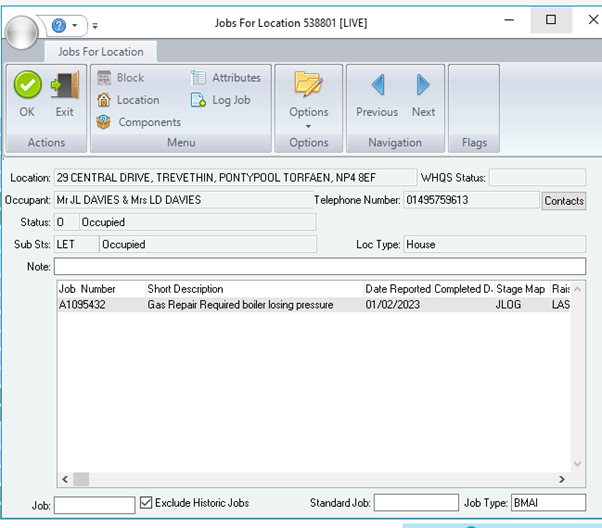
Task: Click the Loc Type House field
Action: point(494,245)
